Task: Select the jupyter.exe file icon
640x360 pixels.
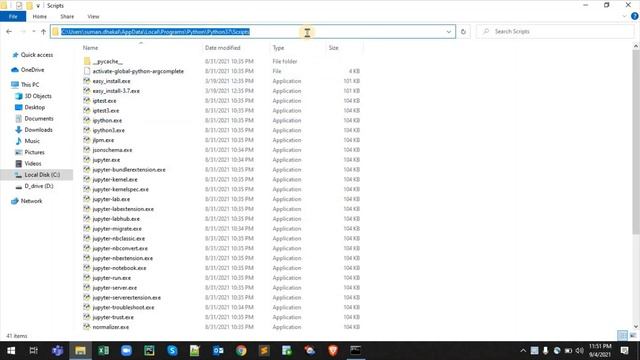Action: pyautogui.click(x=87, y=160)
